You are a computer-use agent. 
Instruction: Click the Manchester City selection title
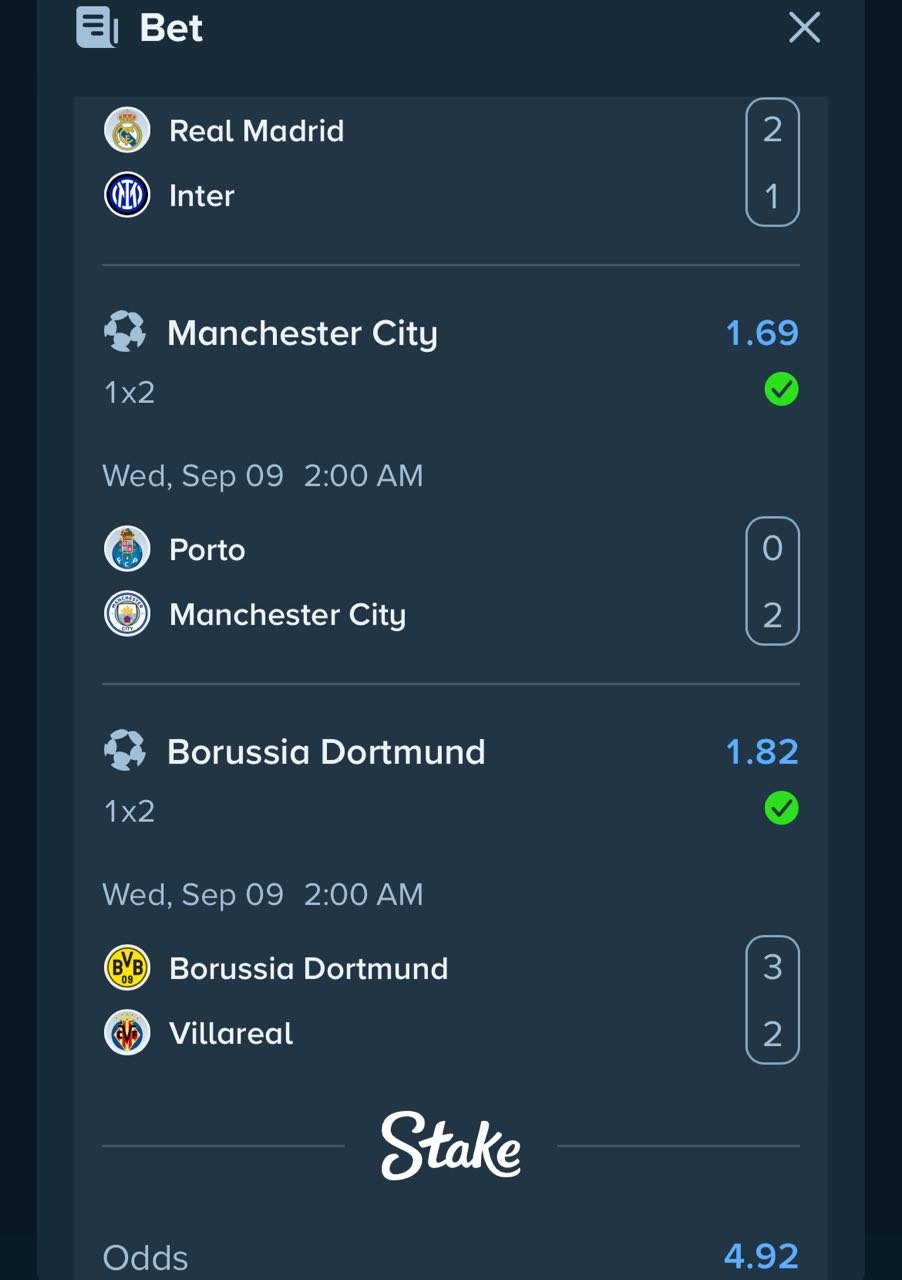tap(302, 333)
